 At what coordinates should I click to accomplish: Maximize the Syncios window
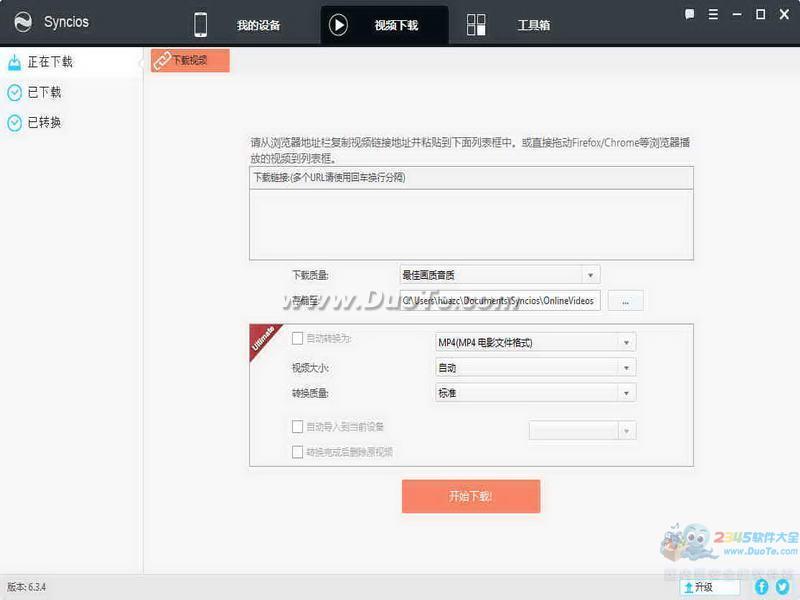[760, 14]
